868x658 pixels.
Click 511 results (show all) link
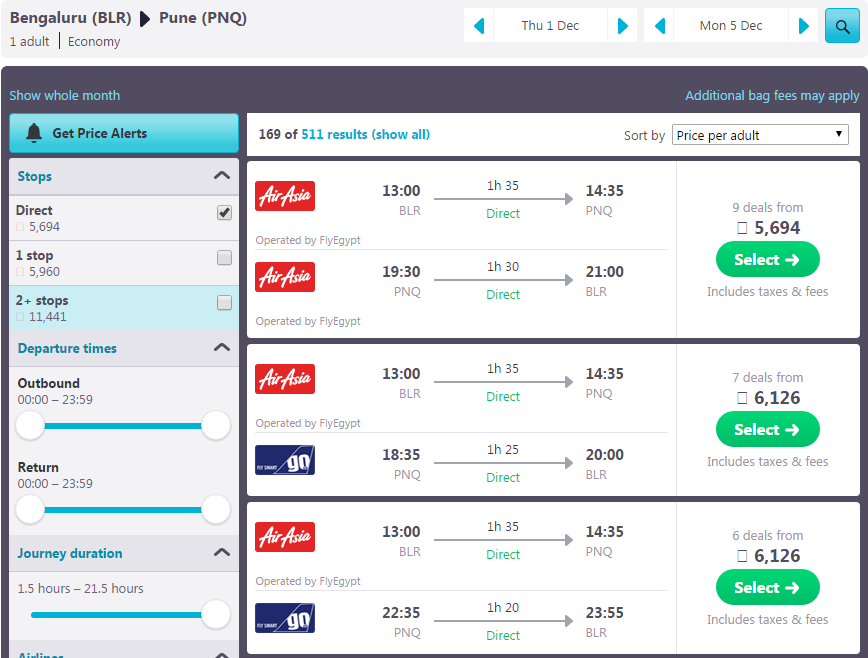(365, 134)
